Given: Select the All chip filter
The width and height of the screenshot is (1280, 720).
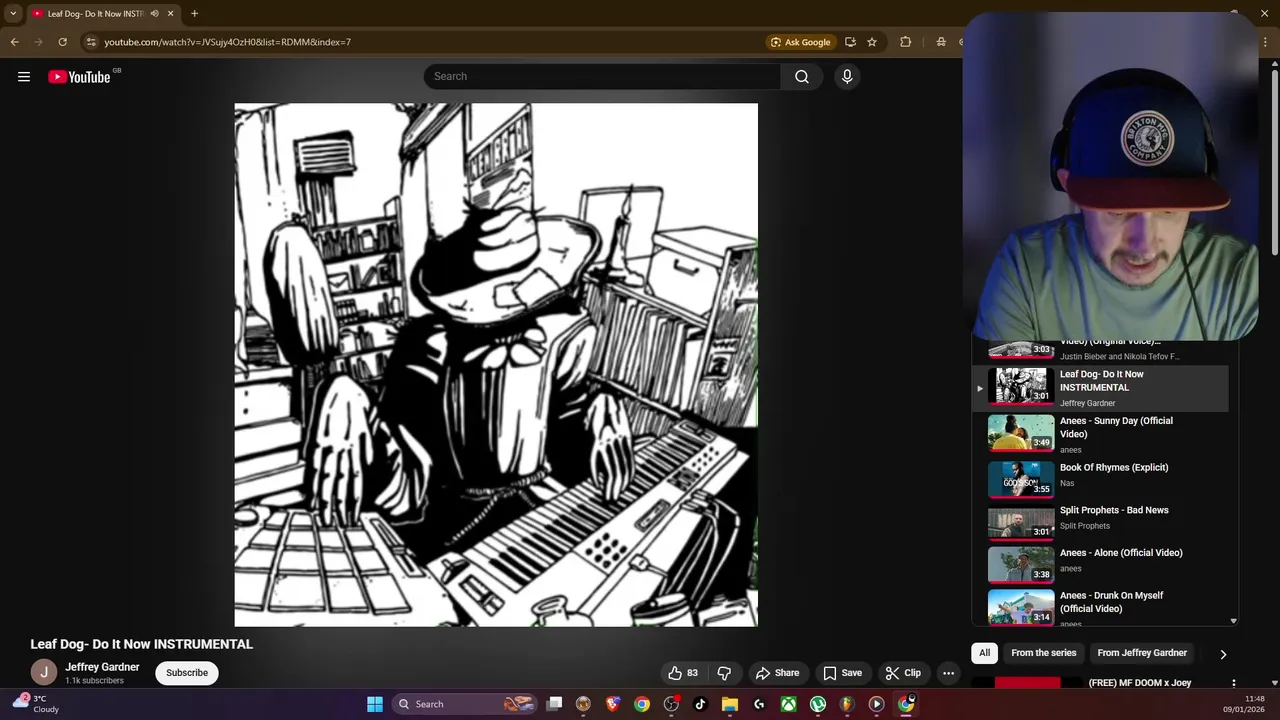Looking at the screenshot, I should click(984, 653).
